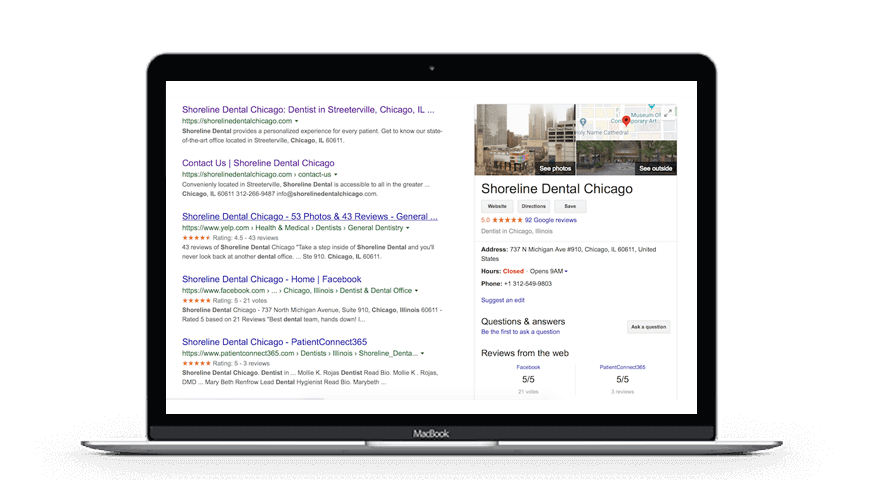The image size is (875, 480).
Task: Click the Website button in knowledge panel
Action: (x=497, y=207)
